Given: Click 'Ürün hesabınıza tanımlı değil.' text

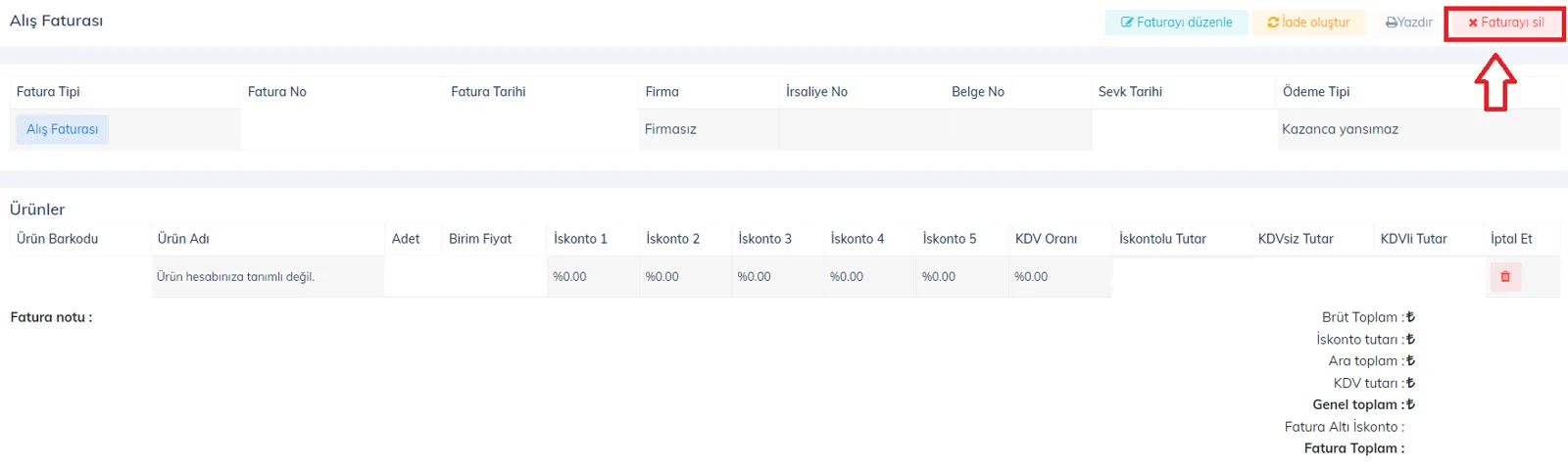Looking at the screenshot, I should pos(235,277).
